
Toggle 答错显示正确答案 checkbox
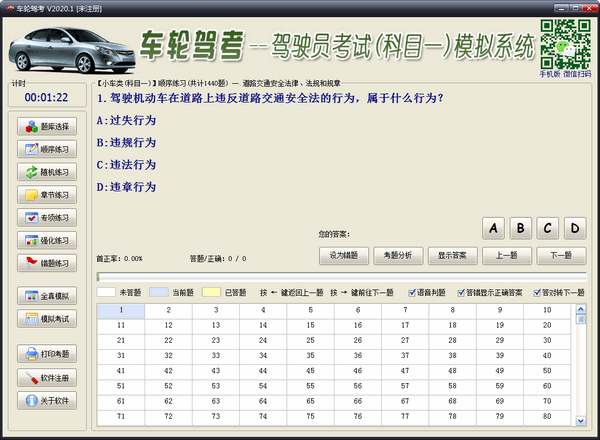click(460, 293)
